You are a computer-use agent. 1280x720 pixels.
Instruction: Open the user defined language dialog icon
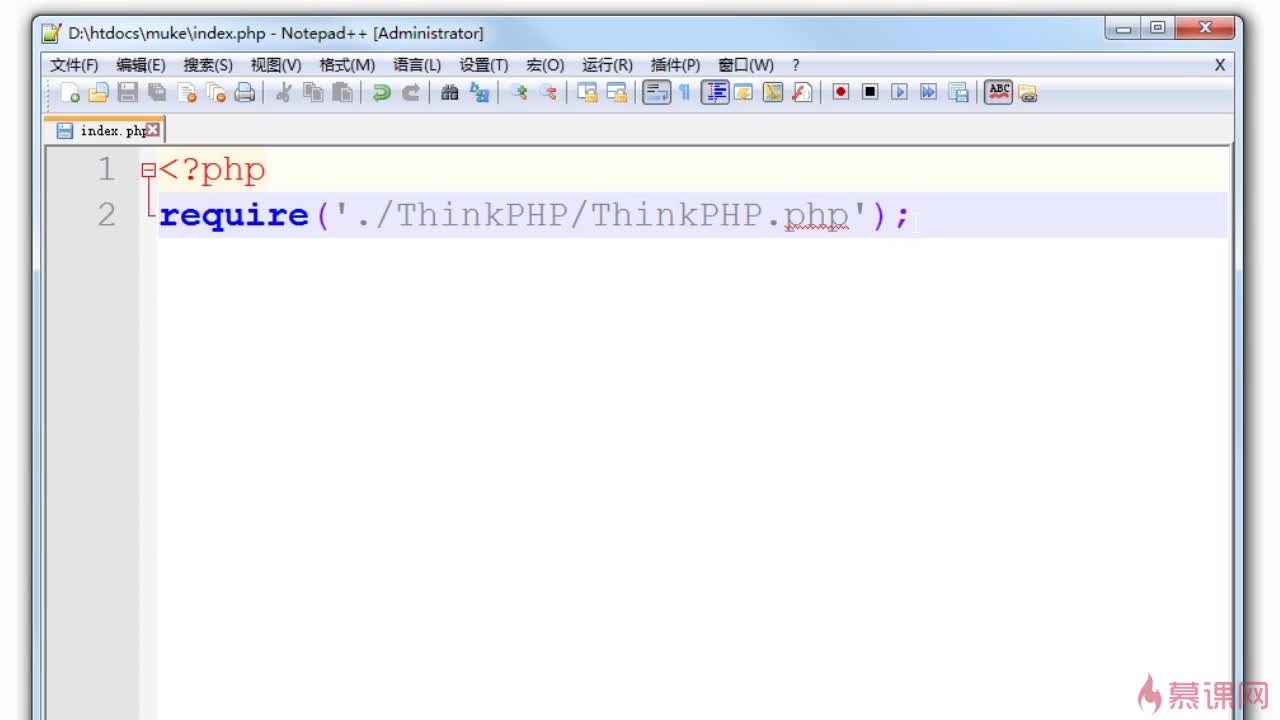[x=743, y=93]
